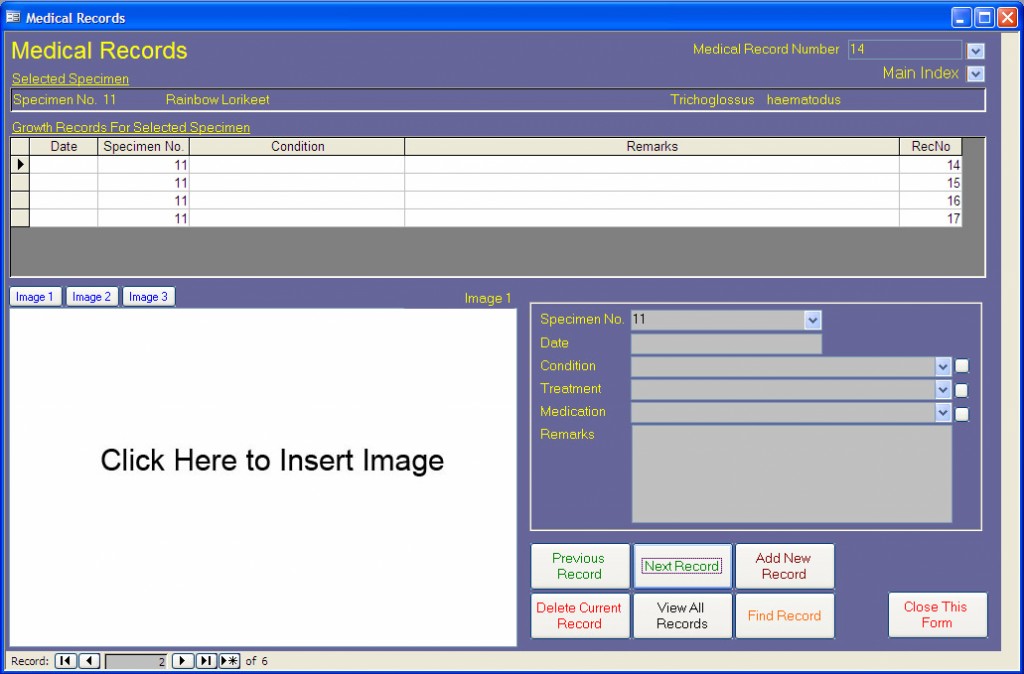Expand the Specimen No. combo box

click(x=812, y=320)
